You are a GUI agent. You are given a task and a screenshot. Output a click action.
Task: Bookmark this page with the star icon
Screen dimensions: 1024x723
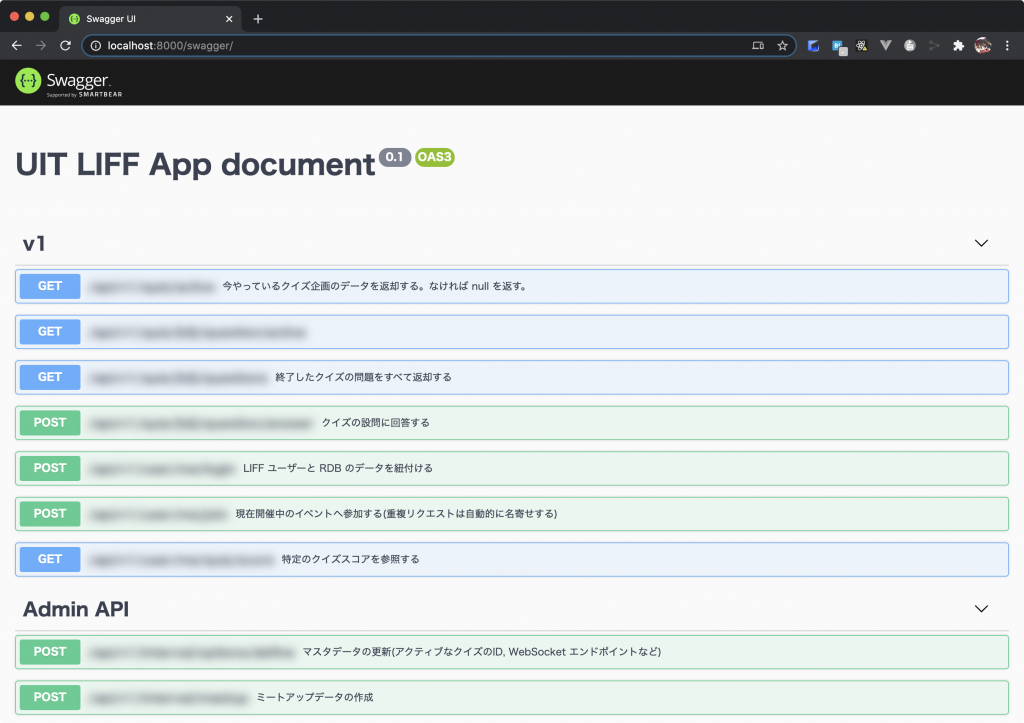782,46
